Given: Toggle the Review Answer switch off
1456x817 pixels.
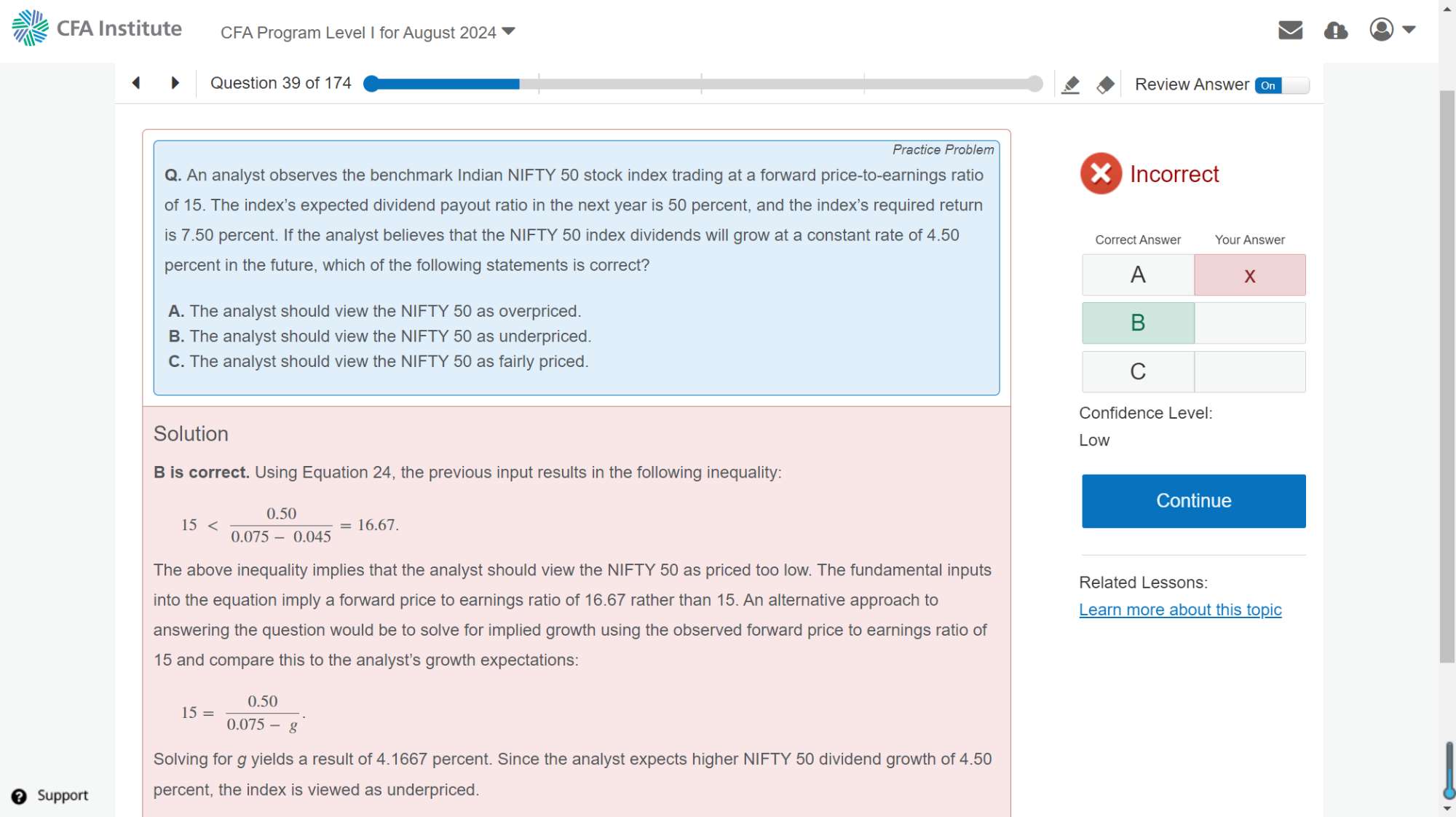Looking at the screenshot, I should [1281, 85].
